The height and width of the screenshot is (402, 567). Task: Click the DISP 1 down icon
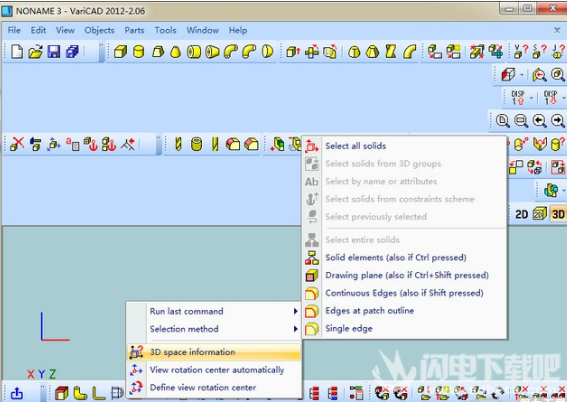(550, 98)
